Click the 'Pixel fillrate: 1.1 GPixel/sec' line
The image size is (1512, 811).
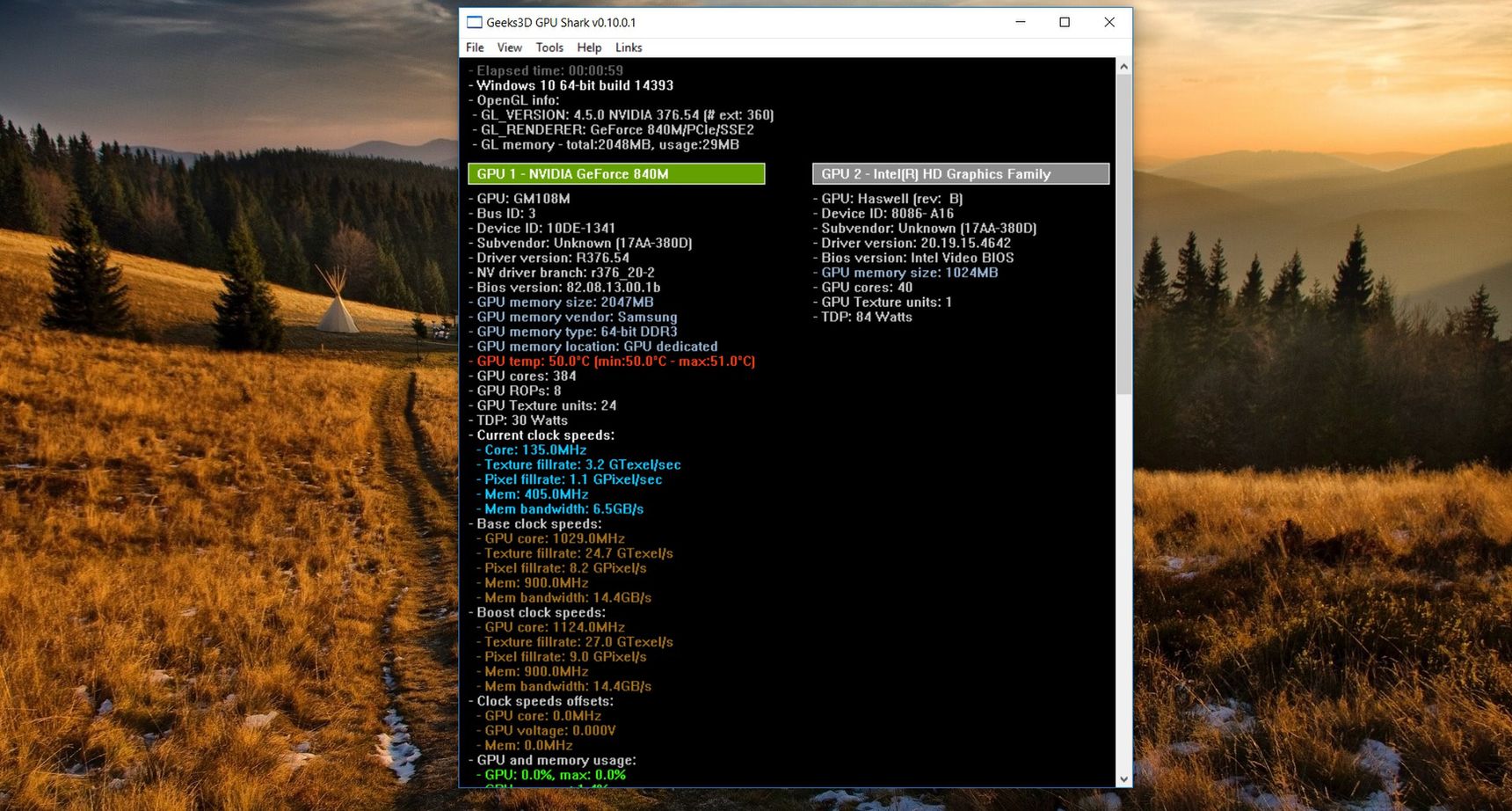coord(570,479)
